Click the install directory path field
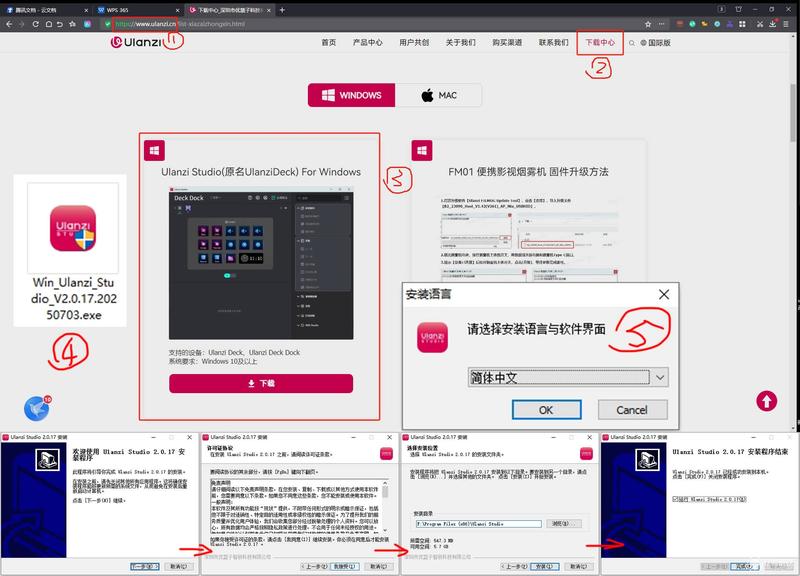The image size is (800, 576). click(479, 524)
